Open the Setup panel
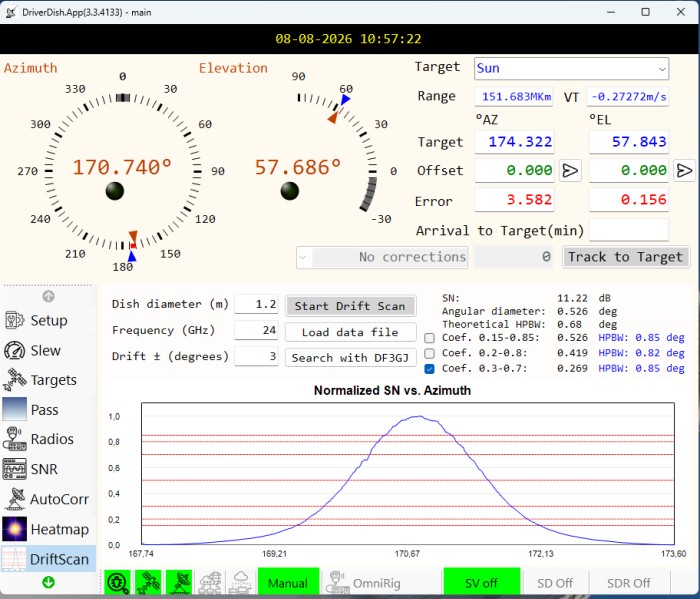 [x=48, y=320]
